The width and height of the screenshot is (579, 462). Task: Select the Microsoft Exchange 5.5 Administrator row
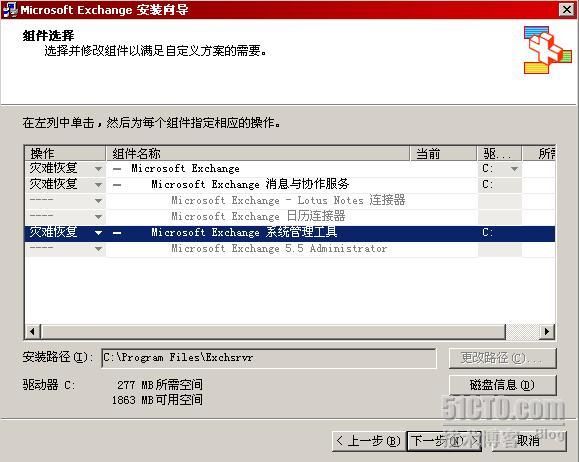point(290,249)
